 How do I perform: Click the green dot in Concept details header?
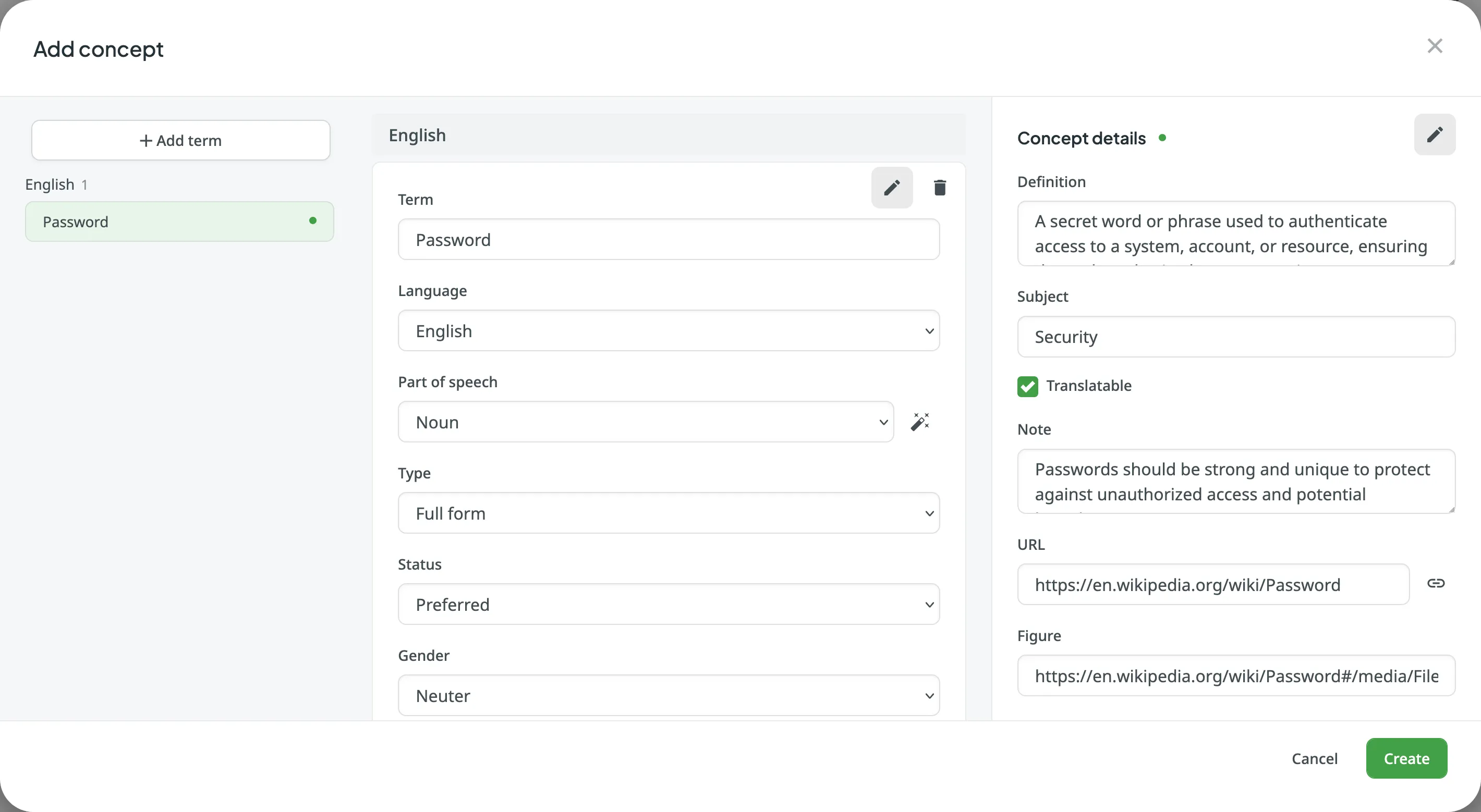pos(1162,137)
